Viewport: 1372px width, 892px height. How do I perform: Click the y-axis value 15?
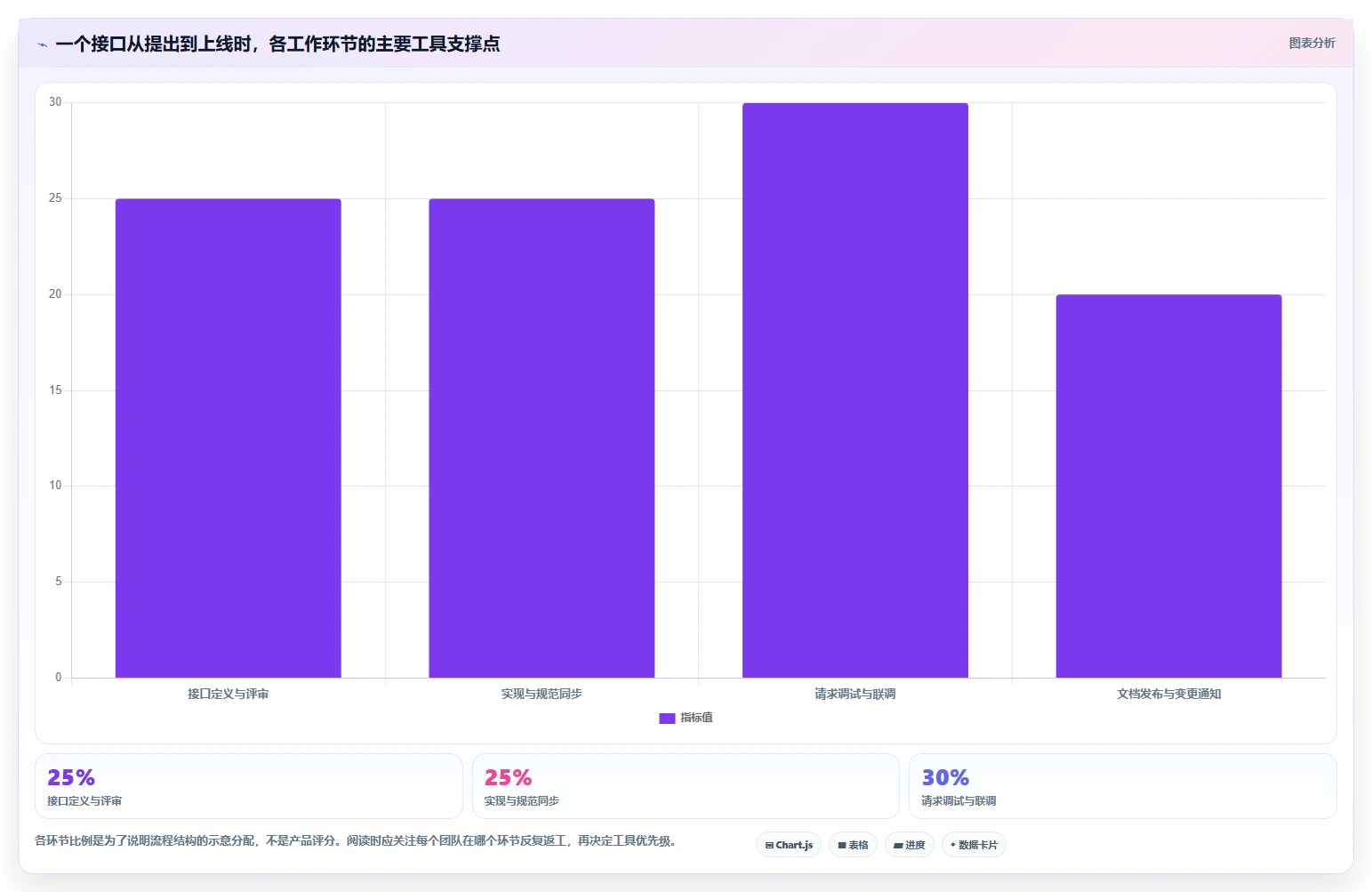[55, 390]
